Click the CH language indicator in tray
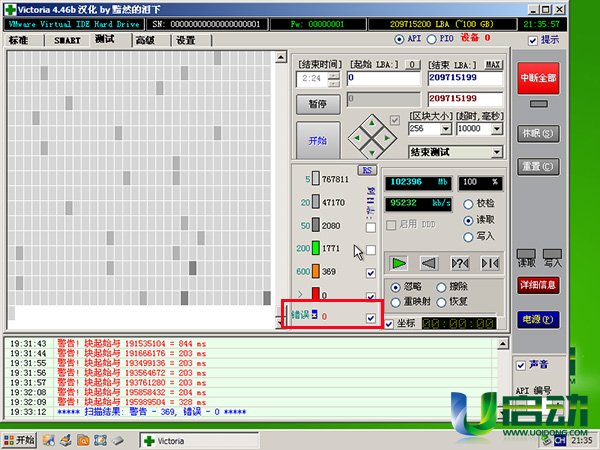 [560, 441]
